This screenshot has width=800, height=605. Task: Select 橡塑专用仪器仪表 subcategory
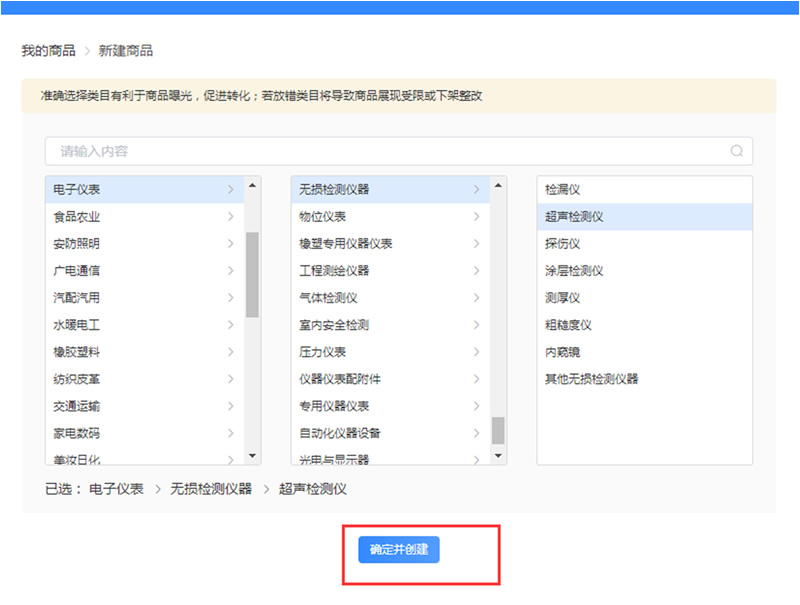tap(346, 244)
